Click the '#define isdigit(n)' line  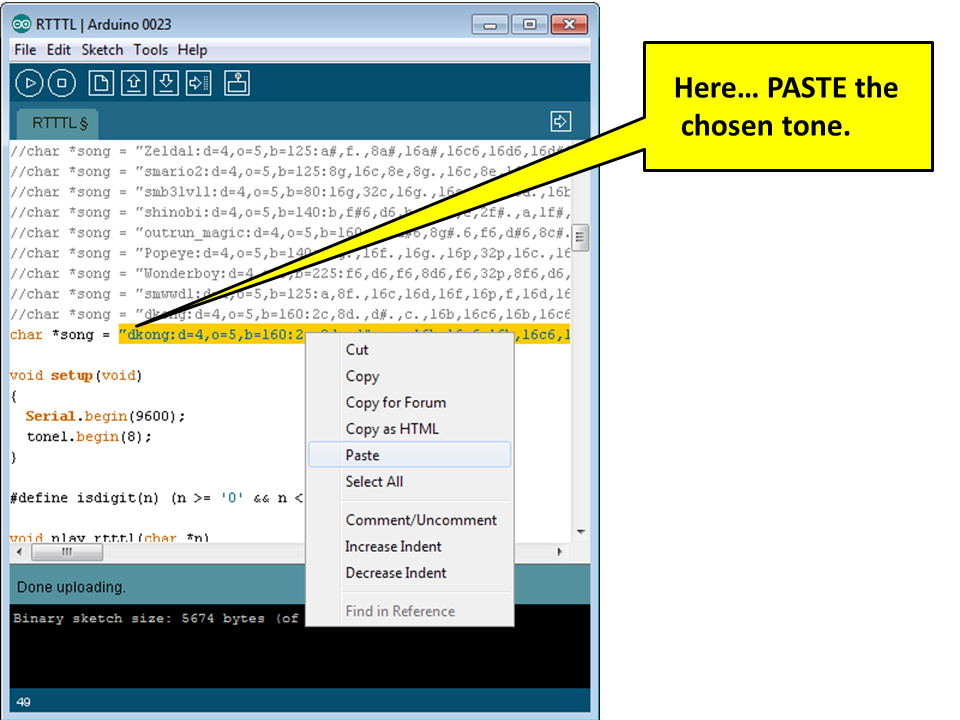pos(157,498)
